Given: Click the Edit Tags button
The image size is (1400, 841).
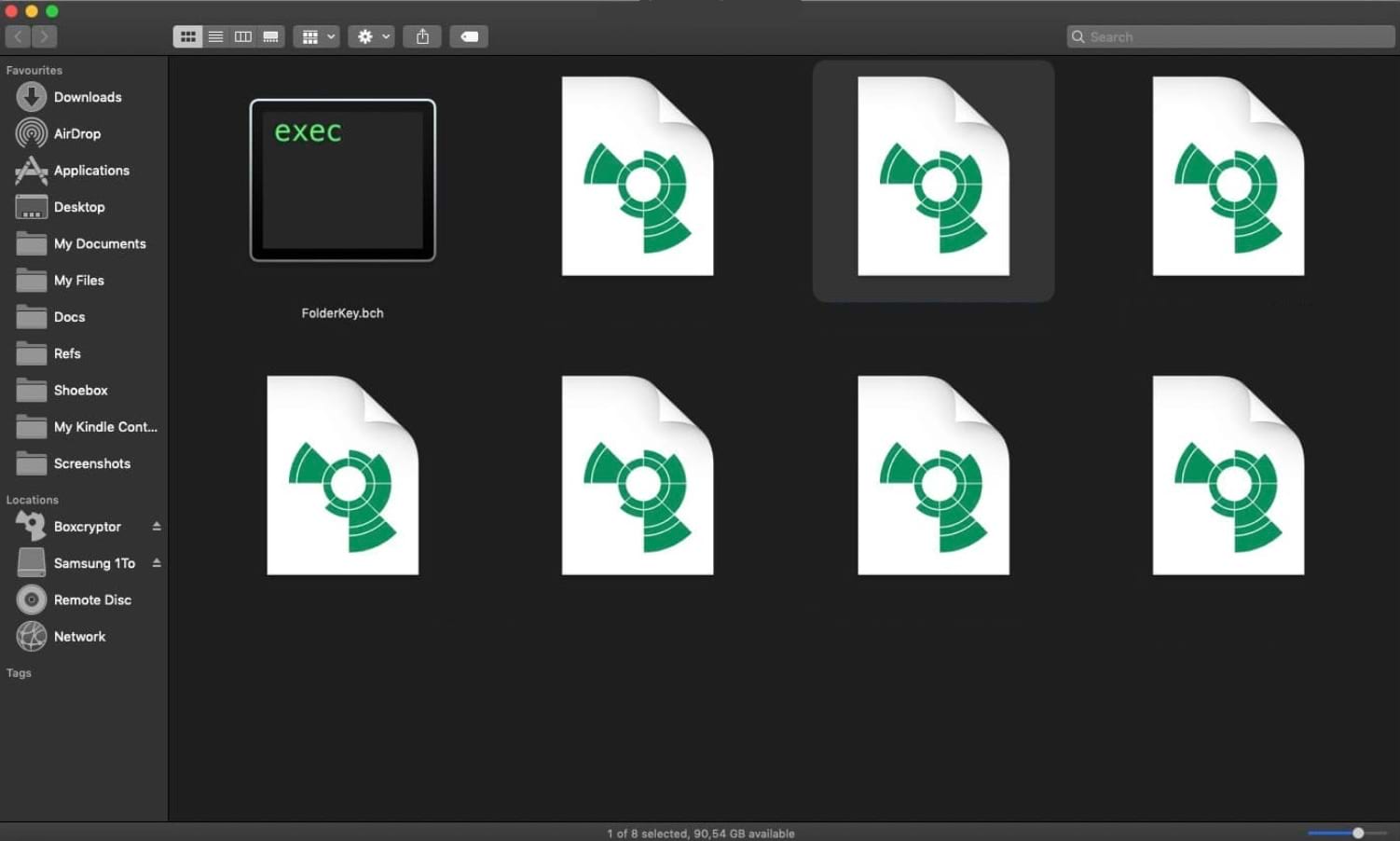Looking at the screenshot, I should [x=469, y=36].
